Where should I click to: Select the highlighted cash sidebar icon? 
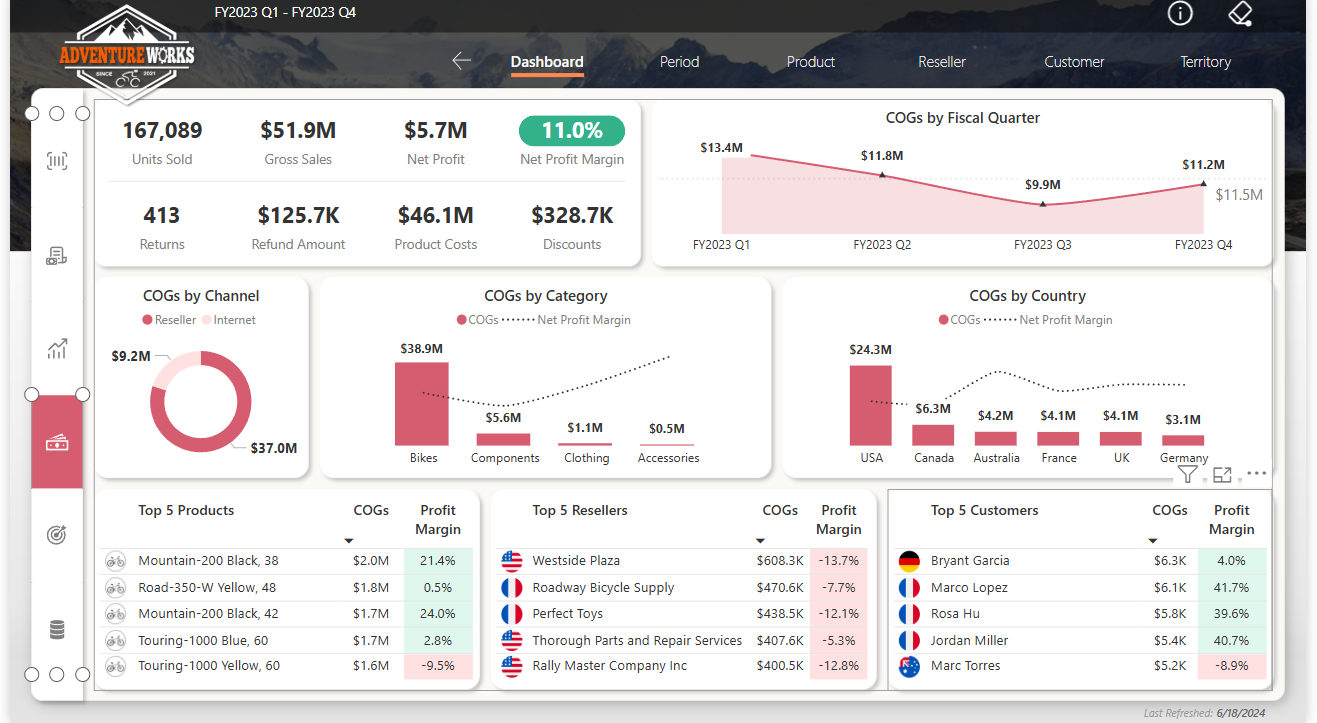point(57,442)
